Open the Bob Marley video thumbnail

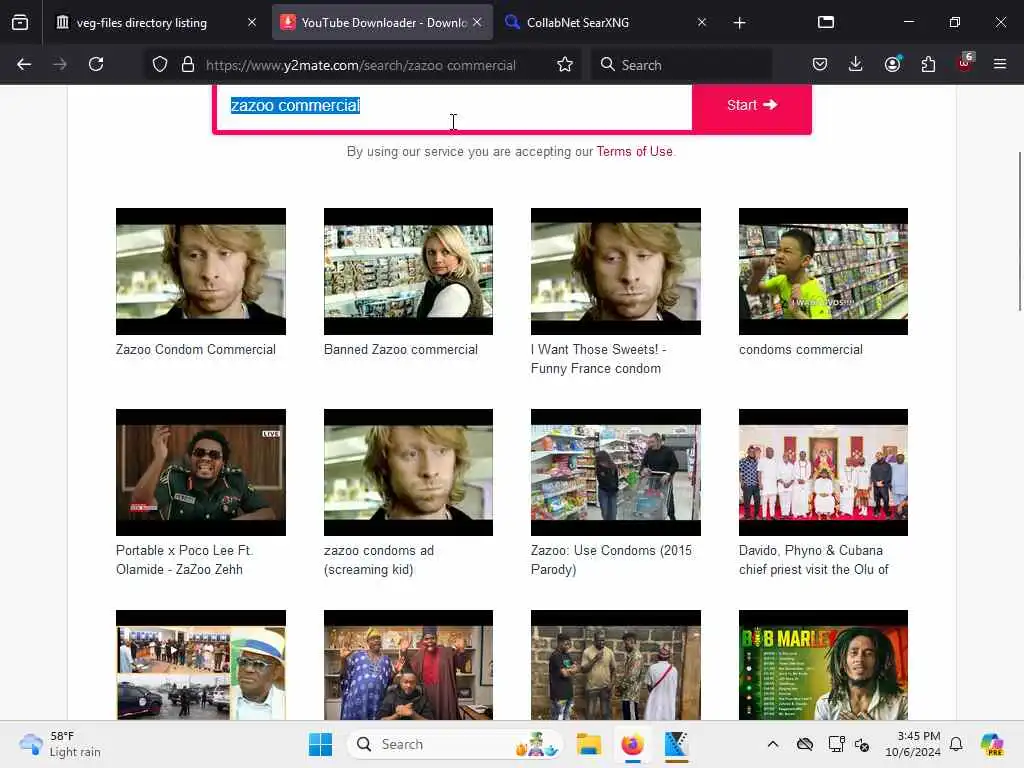823,665
